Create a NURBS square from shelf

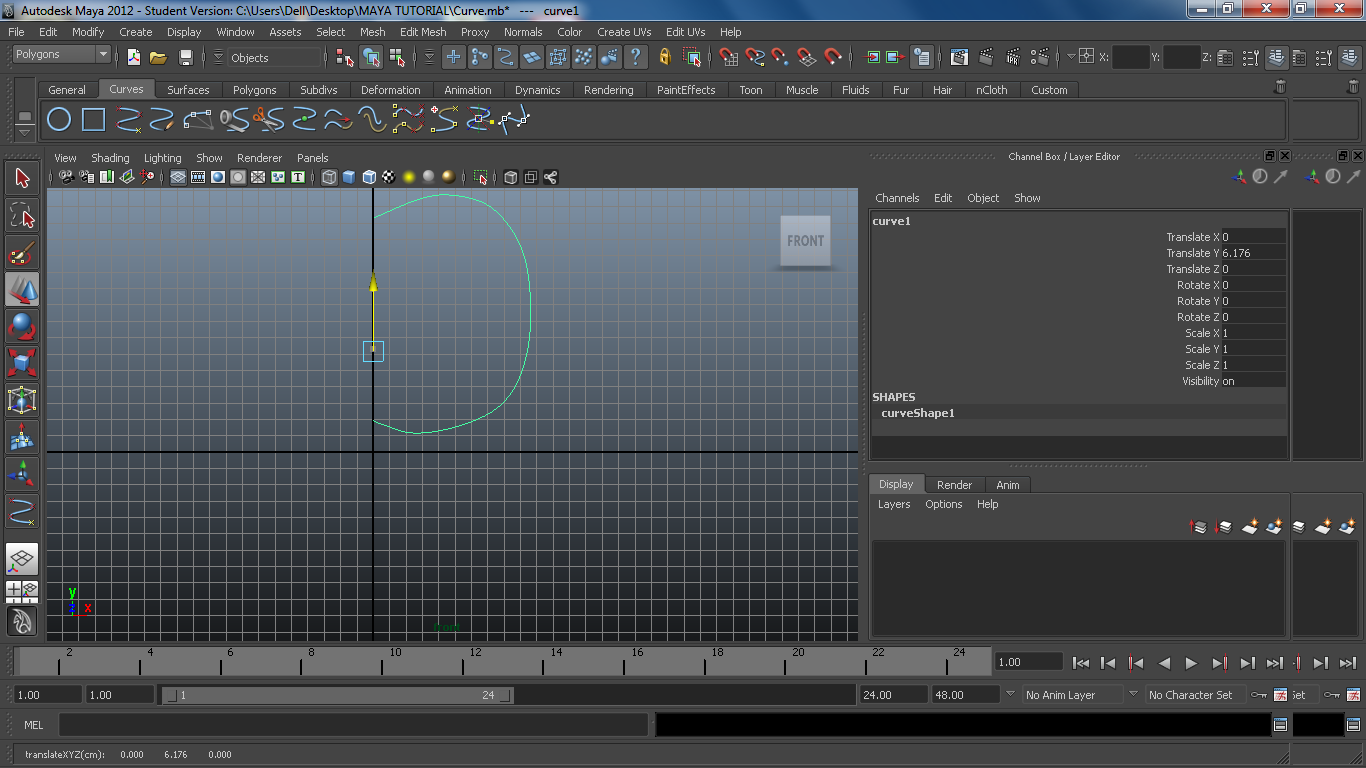[x=94, y=121]
